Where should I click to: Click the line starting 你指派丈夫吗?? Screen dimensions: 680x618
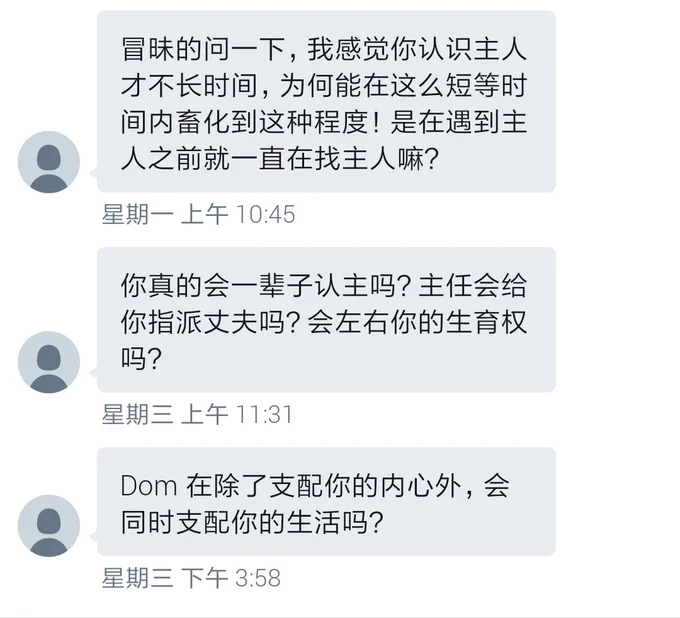coord(324,322)
